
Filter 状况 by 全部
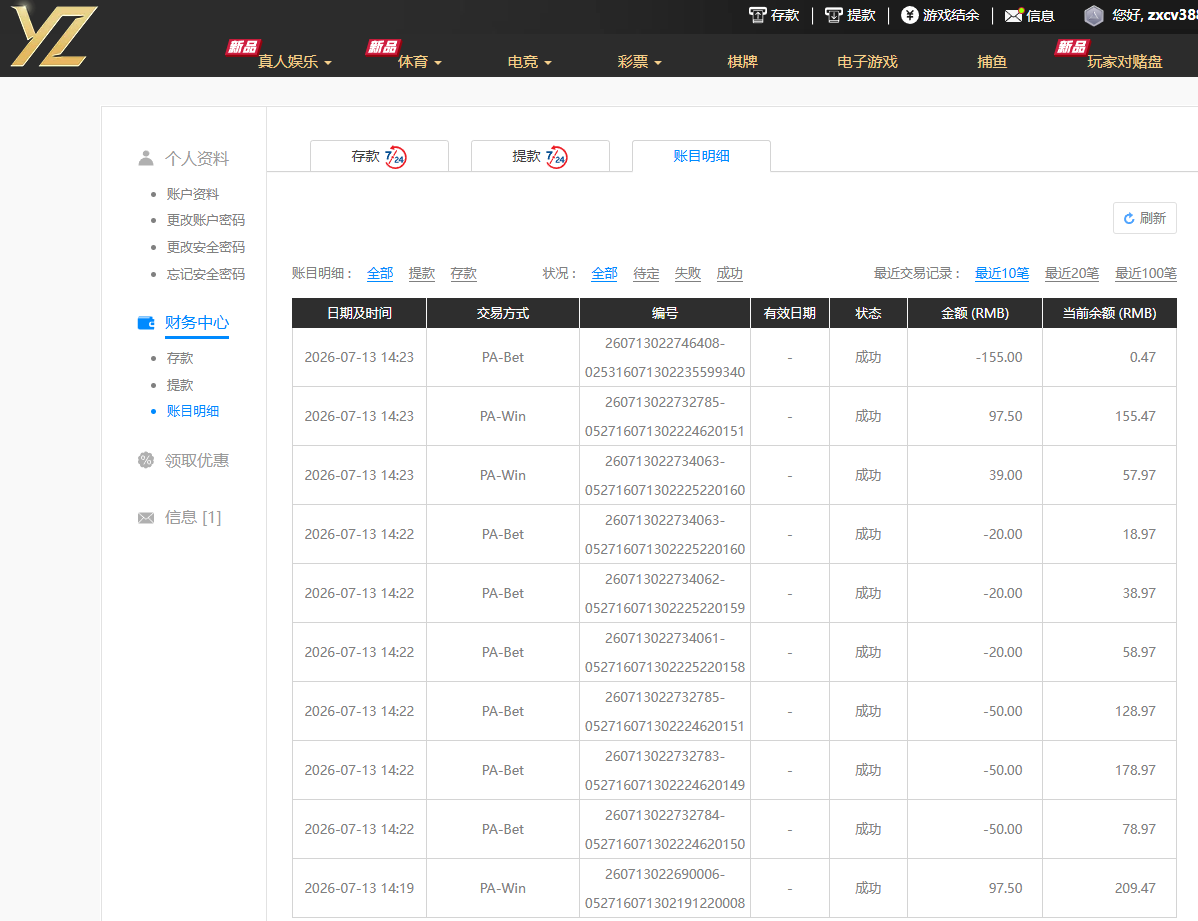[x=604, y=273]
